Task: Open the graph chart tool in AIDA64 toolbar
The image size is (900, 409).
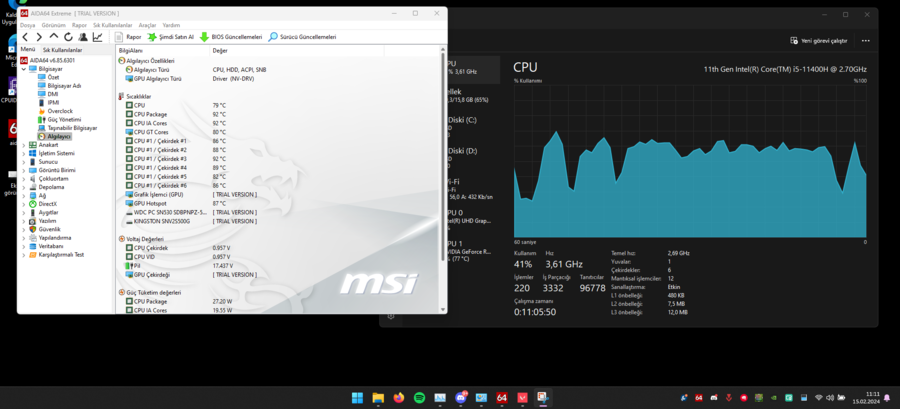Action: [98, 37]
